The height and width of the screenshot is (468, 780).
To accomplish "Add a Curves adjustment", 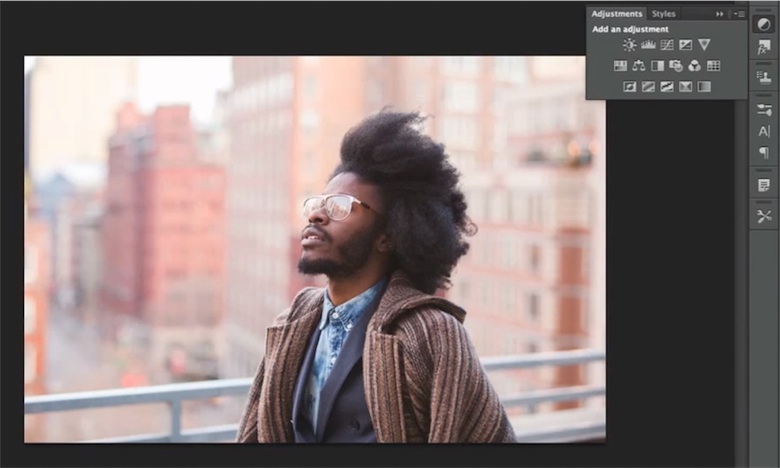I will pos(667,45).
